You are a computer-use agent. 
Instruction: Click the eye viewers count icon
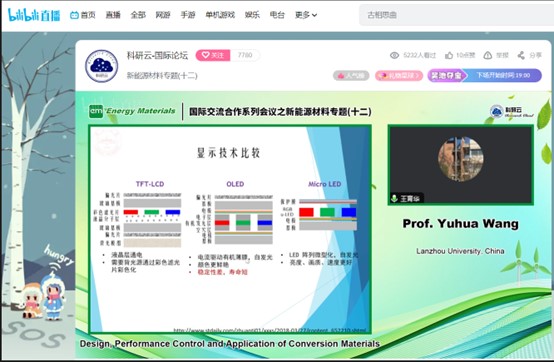click(x=394, y=55)
